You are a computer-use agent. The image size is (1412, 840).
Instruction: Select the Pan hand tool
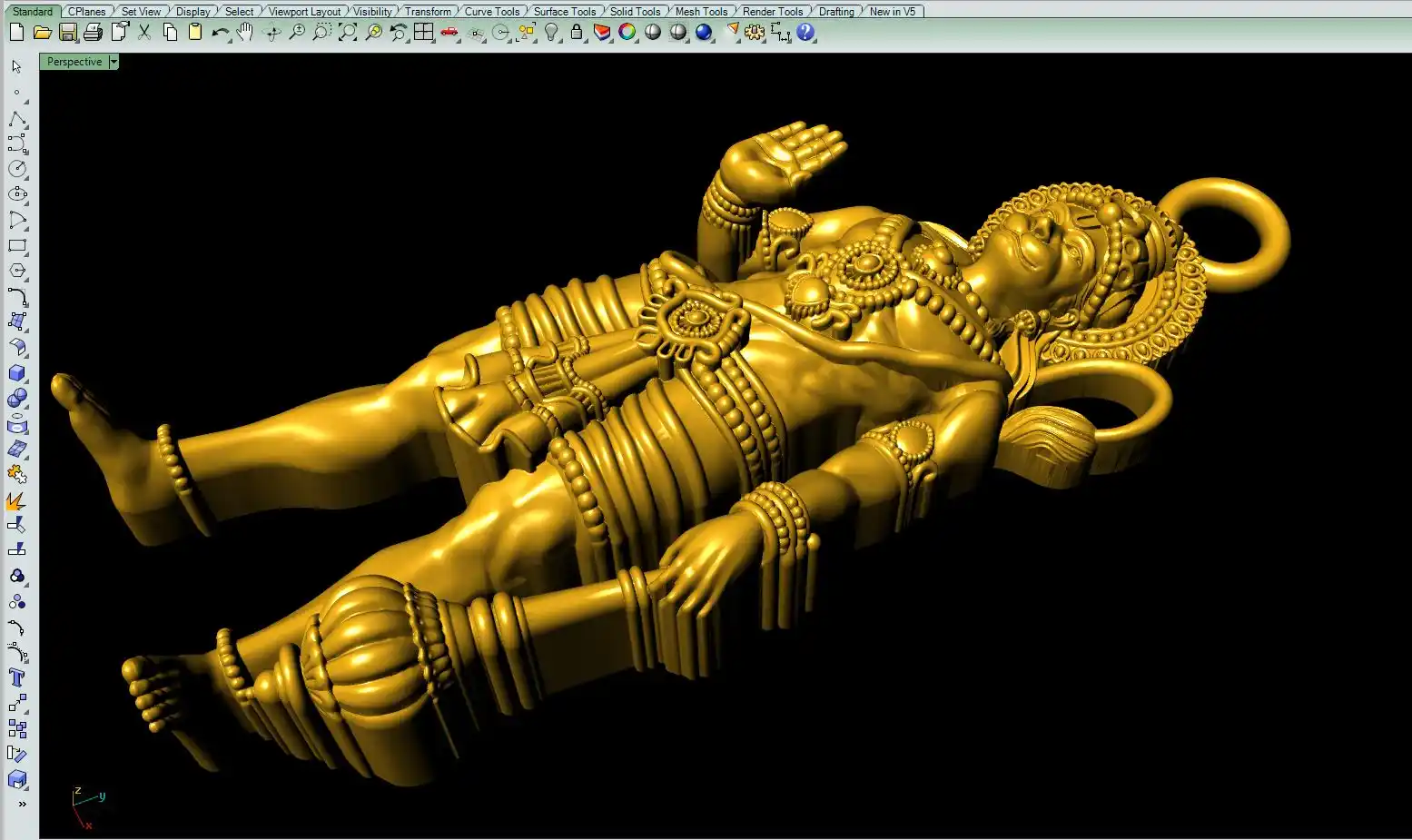pos(245,33)
